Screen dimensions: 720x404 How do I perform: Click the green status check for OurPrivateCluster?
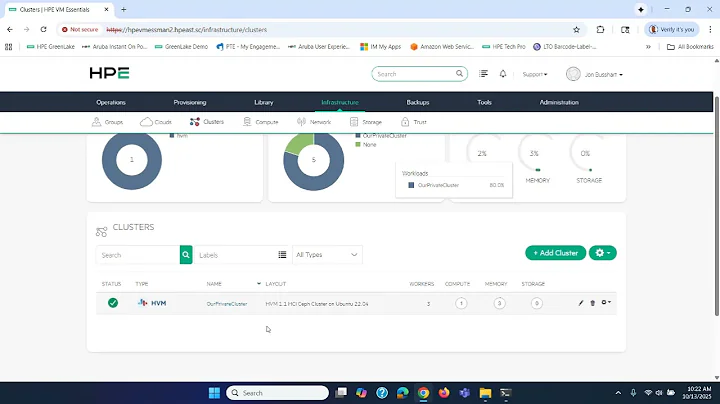tap(112, 303)
